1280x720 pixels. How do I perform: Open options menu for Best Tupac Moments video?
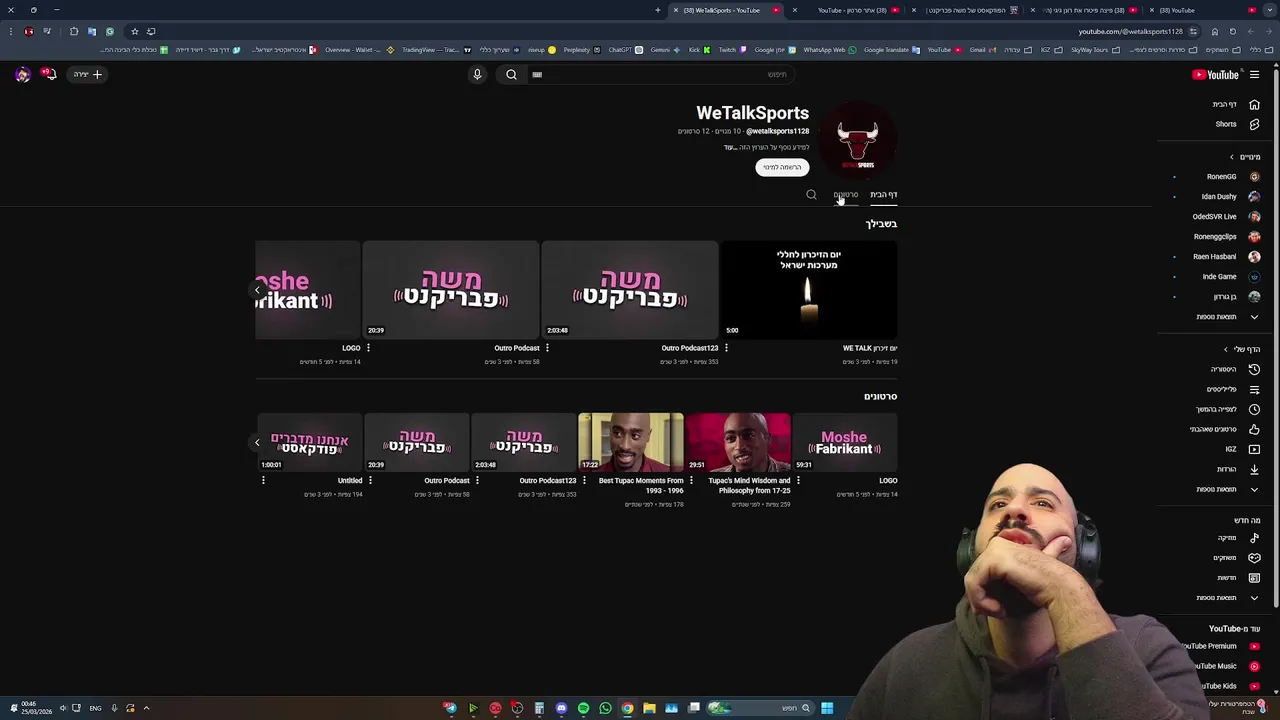coord(584,481)
